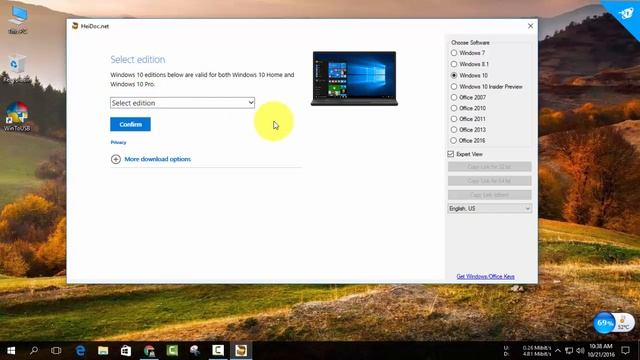This screenshot has width=640, height=360.
Task: Click plus icon beside More download options
Action: click(x=116, y=159)
